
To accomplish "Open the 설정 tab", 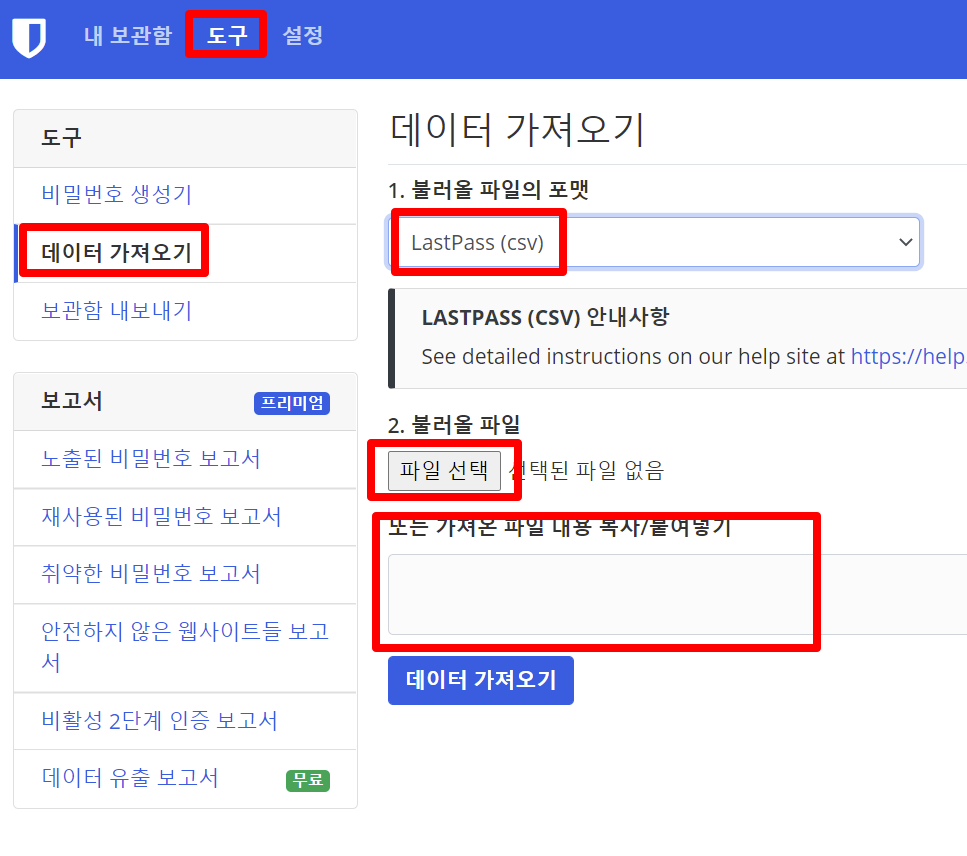I will click(302, 35).
